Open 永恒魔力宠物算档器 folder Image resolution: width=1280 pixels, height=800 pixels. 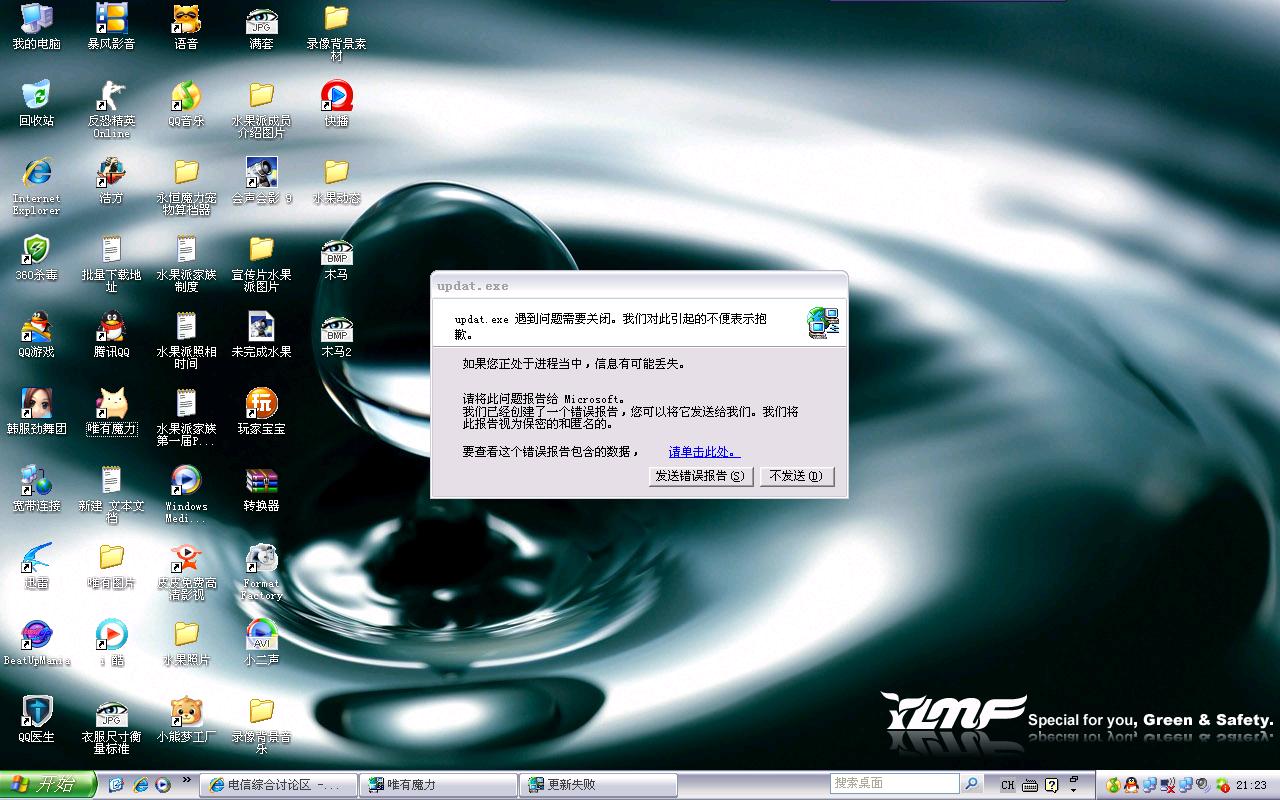click(186, 187)
